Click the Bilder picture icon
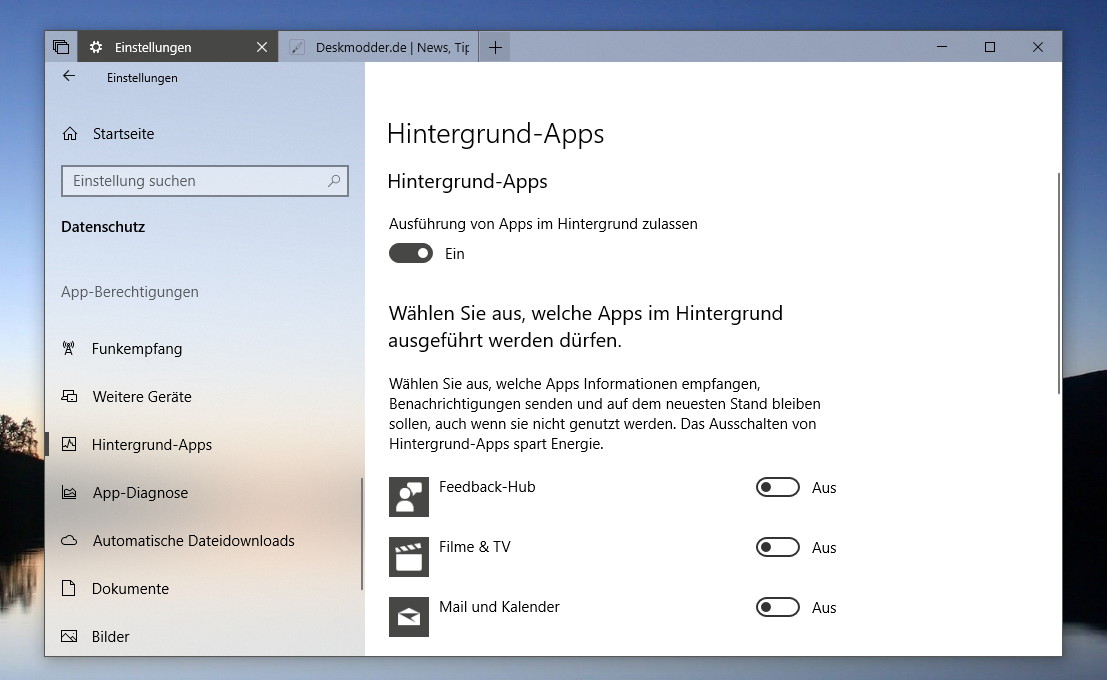This screenshot has height=680, width=1107. point(69,636)
